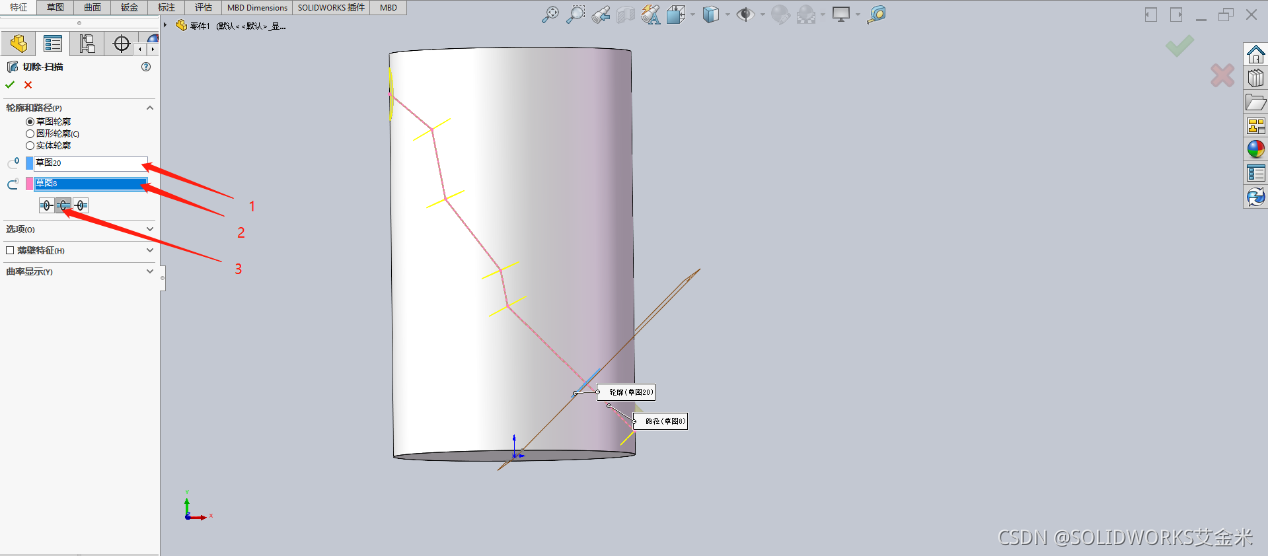Open Appearances color ball icon in task pane
The image size is (1268, 556).
click(x=1256, y=149)
